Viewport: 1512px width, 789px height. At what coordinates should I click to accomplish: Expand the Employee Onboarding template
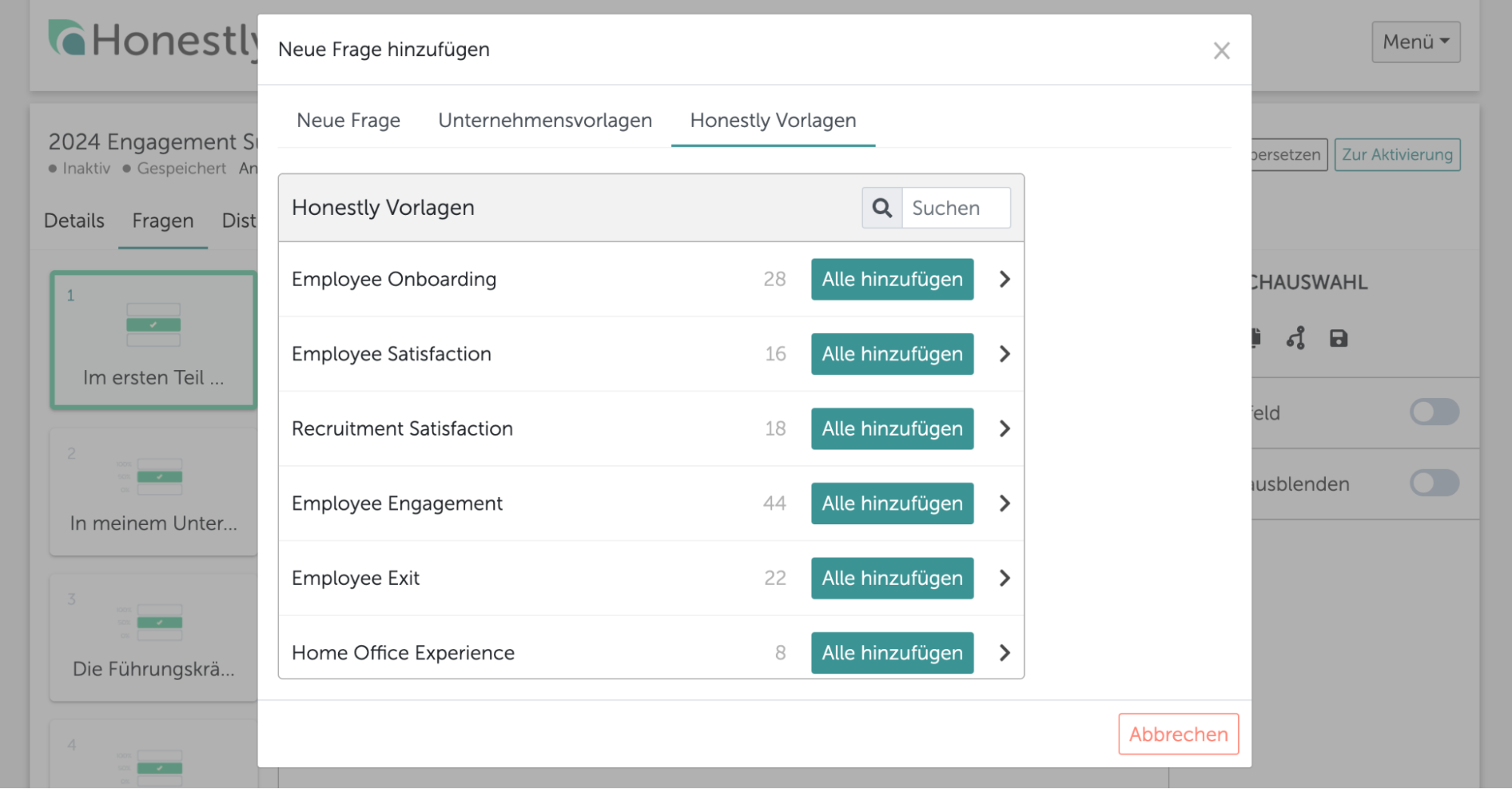pyautogui.click(x=1004, y=279)
